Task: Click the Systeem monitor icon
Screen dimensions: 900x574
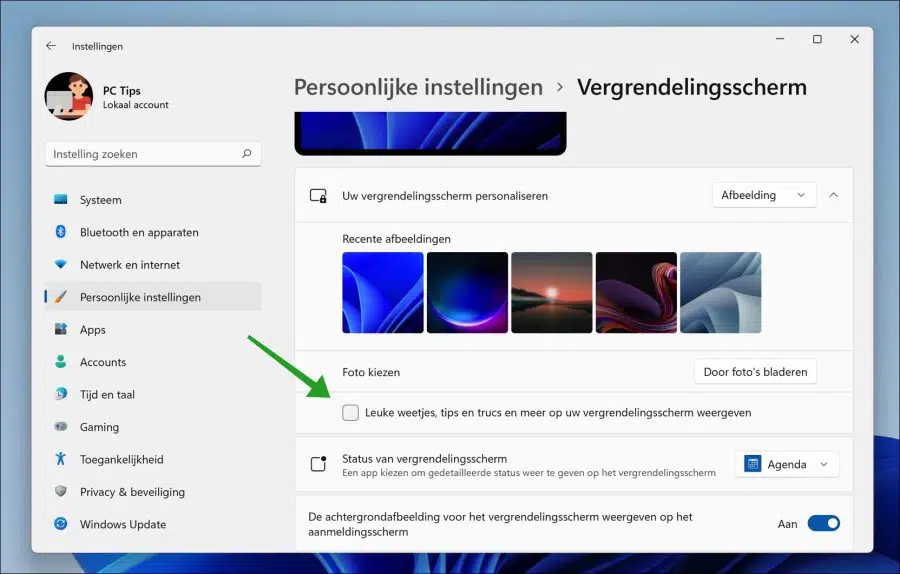Action: coord(61,199)
